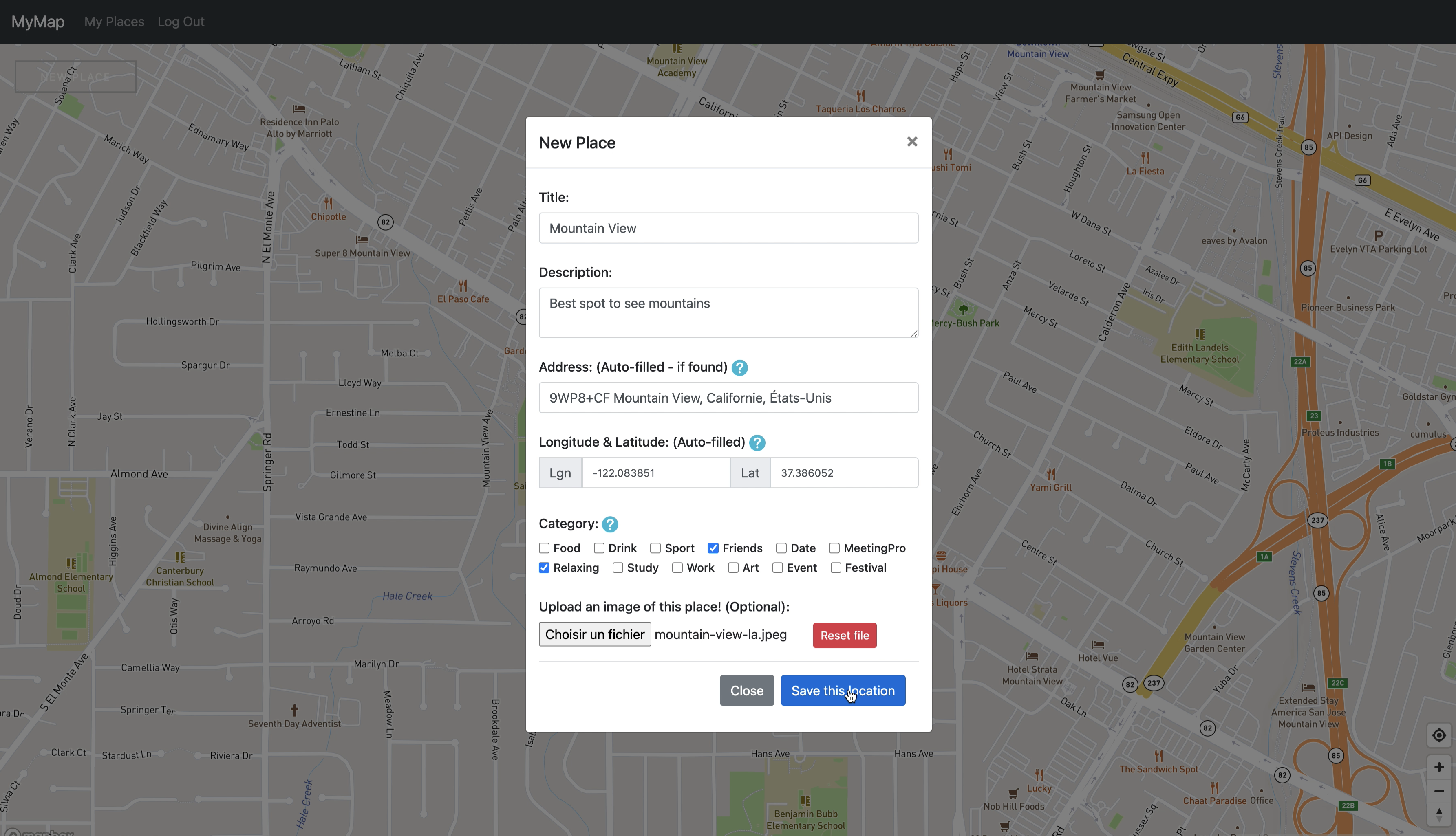The image size is (1456, 836).
Task: Uncheck the Friends category checkbox
Action: [713, 548]
